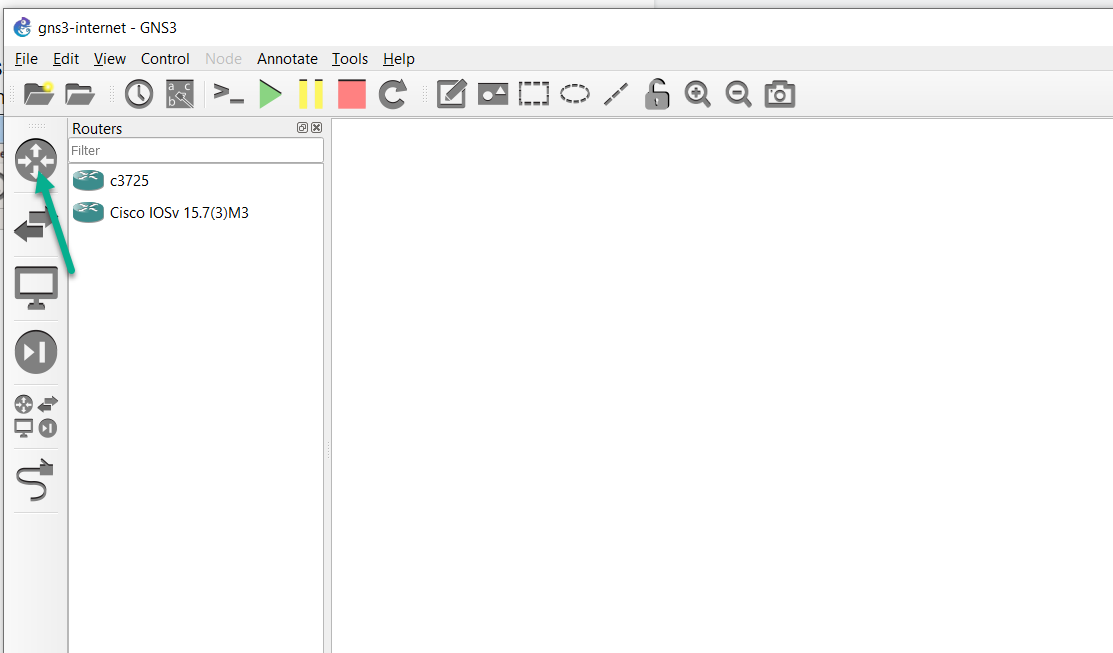Click the Zoom in magnifier icon
The image size is (1113, 653).
tap(697, 94)
